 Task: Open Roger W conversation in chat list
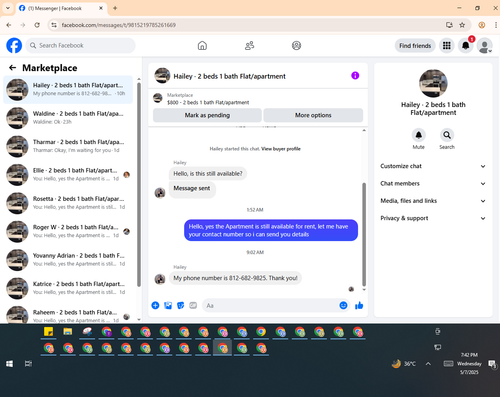(x=68, y=231)
